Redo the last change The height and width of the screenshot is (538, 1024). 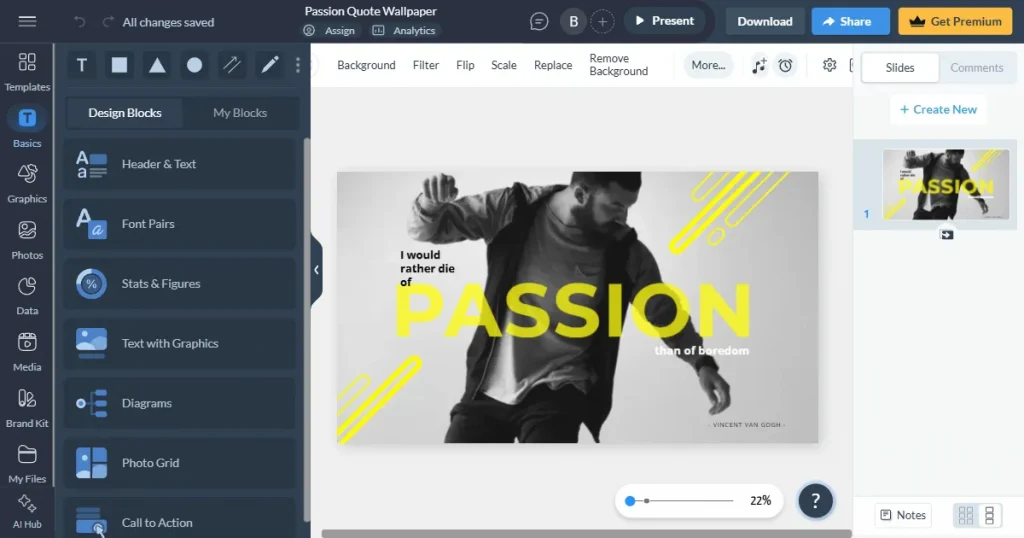108,22
